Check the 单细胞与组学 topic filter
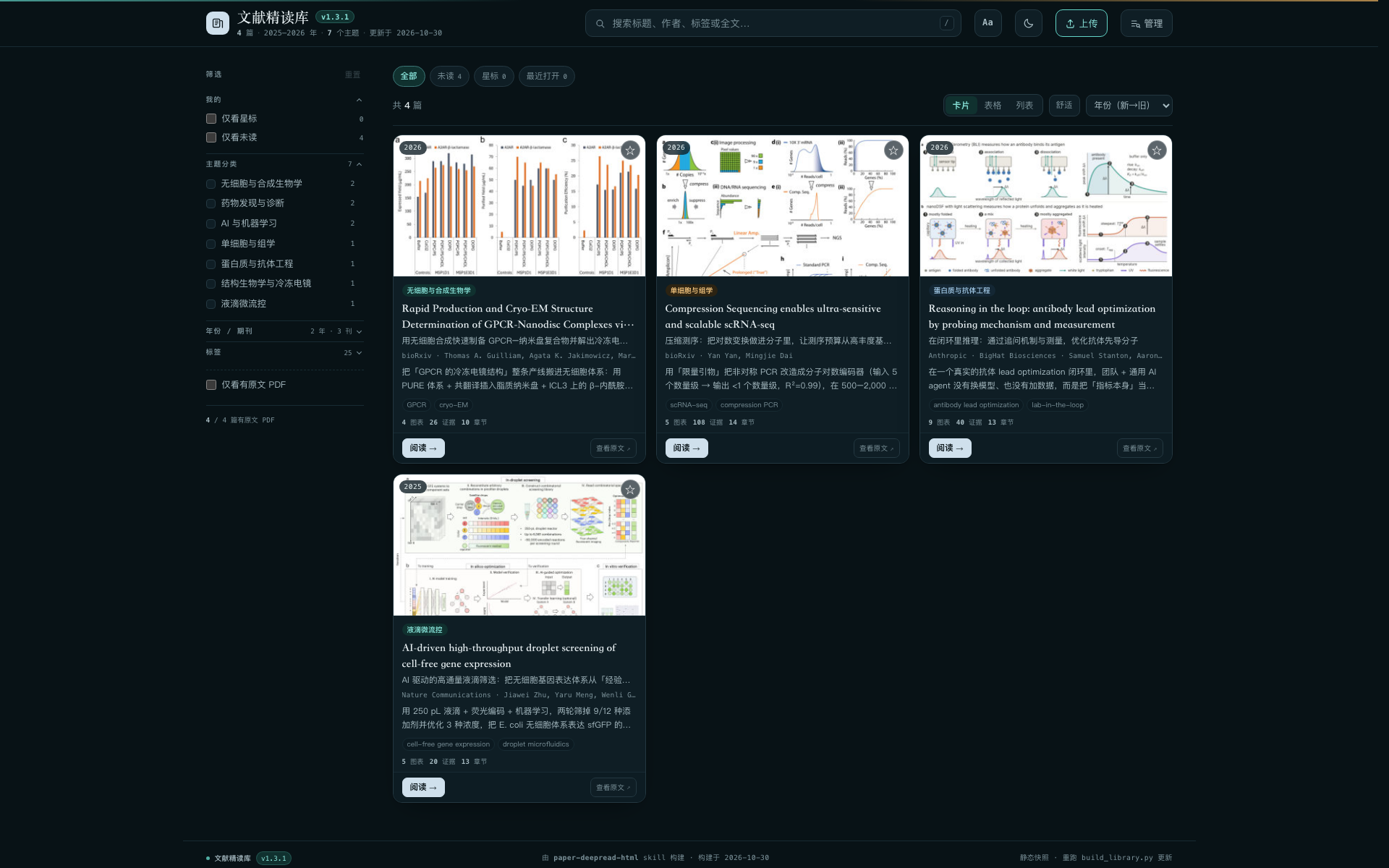The image size is (1389, 868). pyautogui.click(x=211, y=244)
